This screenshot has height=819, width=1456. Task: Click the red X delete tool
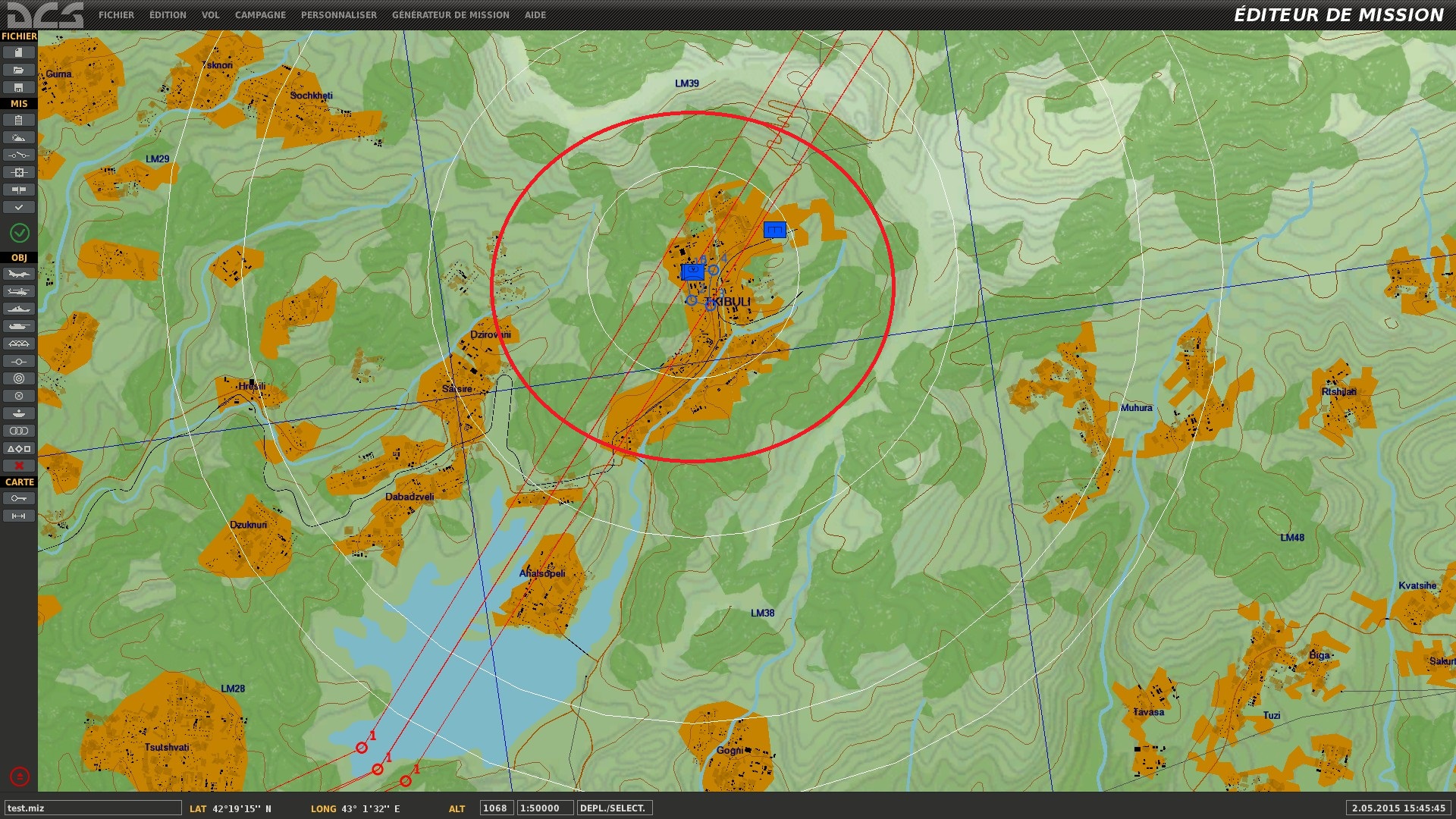coord(19,466)
